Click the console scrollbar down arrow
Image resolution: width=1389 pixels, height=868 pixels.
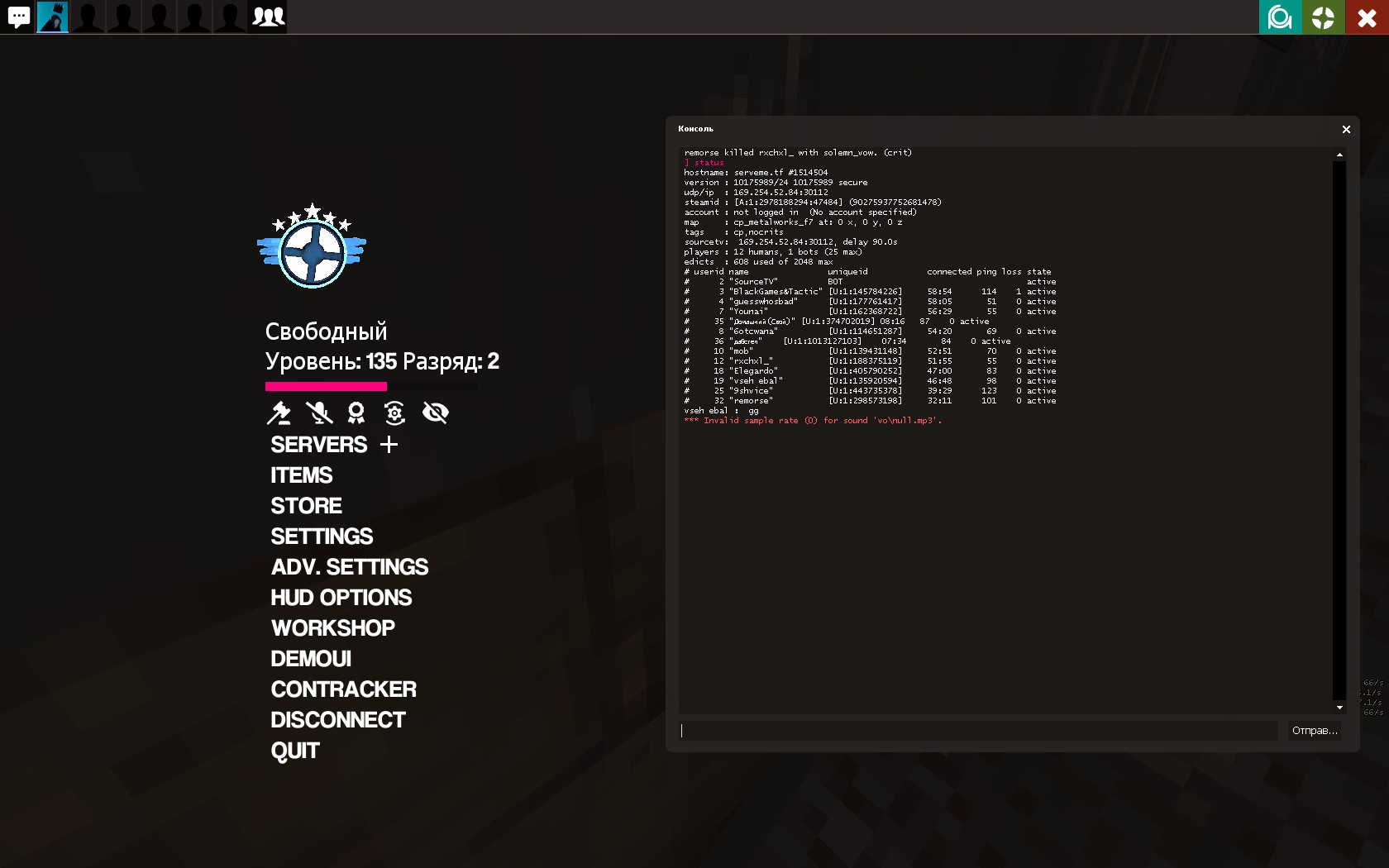[1339, 708]
